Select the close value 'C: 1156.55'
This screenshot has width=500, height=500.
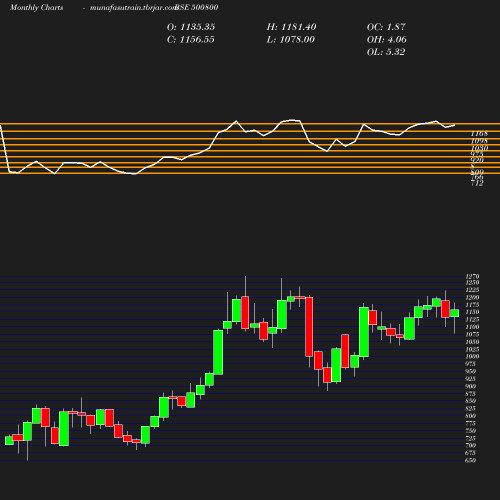coord(191,40)
